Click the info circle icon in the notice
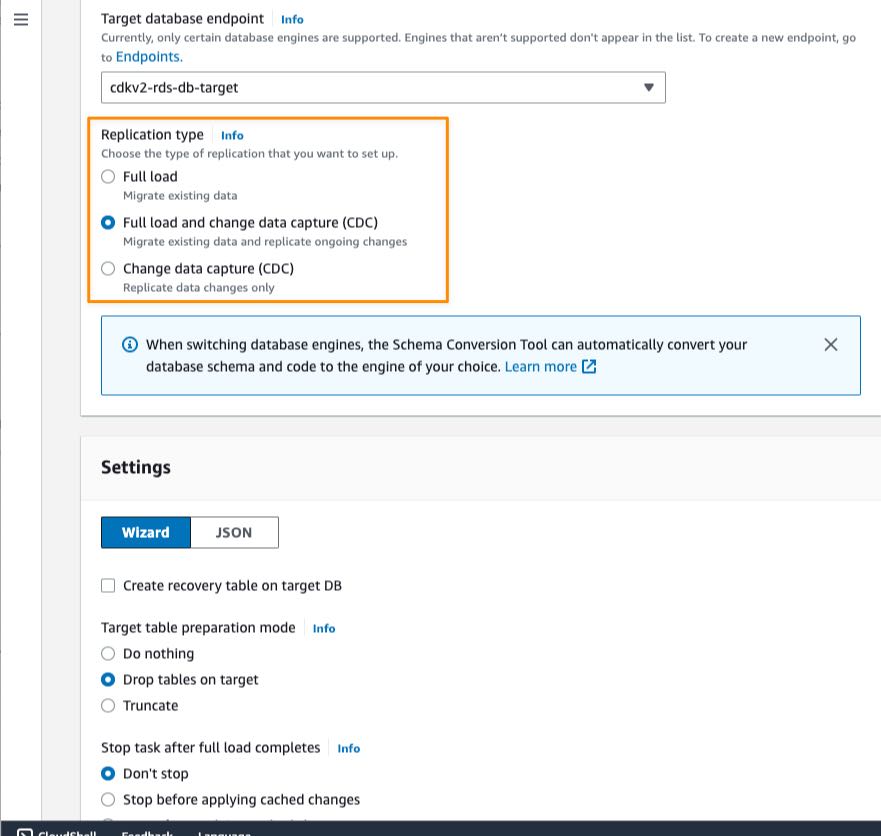This screenshot has width=881, height=836. coord(130,344)
